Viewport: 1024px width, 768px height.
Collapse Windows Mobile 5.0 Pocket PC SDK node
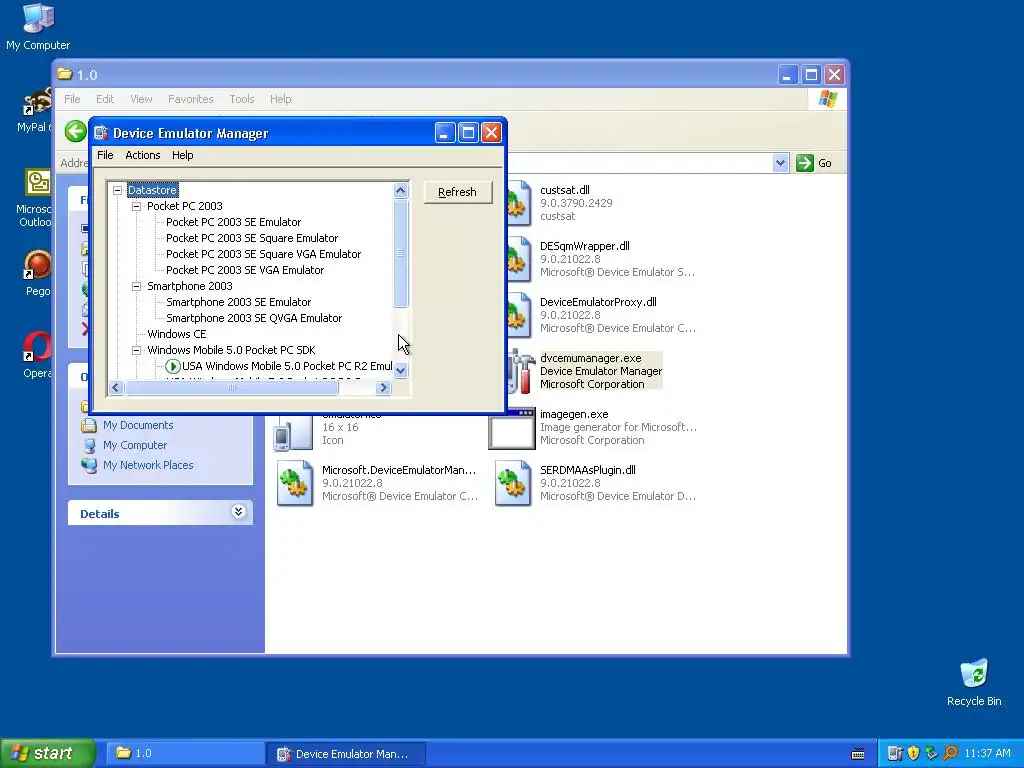[136, 350]
